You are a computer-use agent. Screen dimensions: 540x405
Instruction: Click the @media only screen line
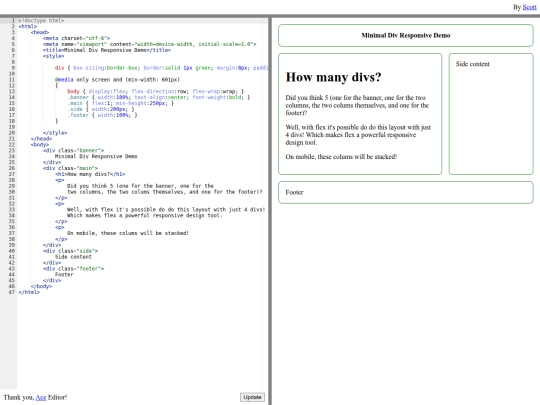(x=117, y=80)
